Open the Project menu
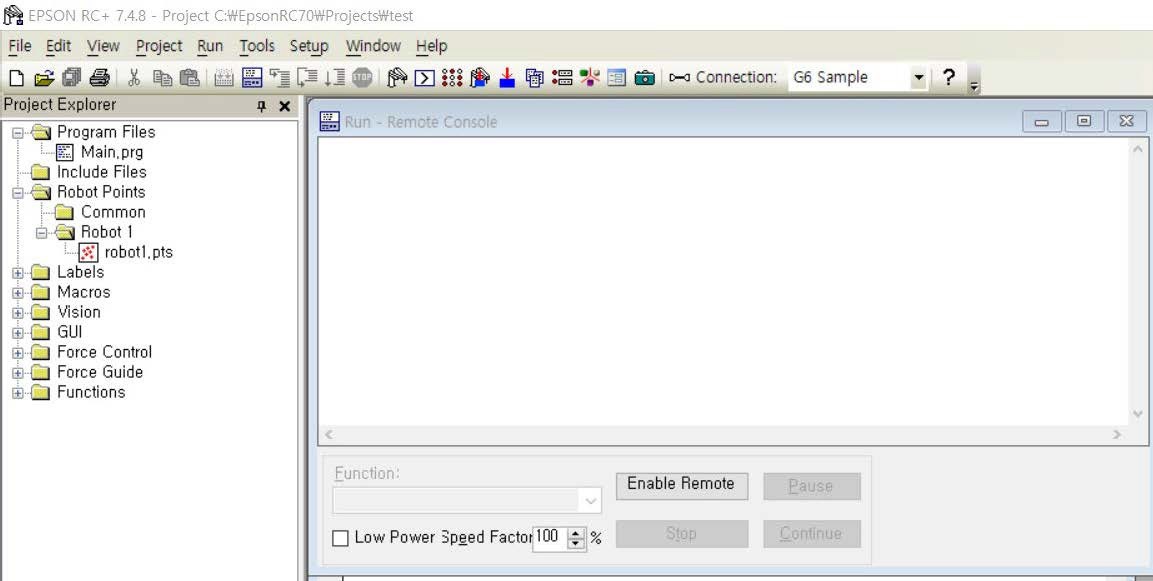Image resolution: width=1153 pixels, height=581 pixels. [159, 46]
